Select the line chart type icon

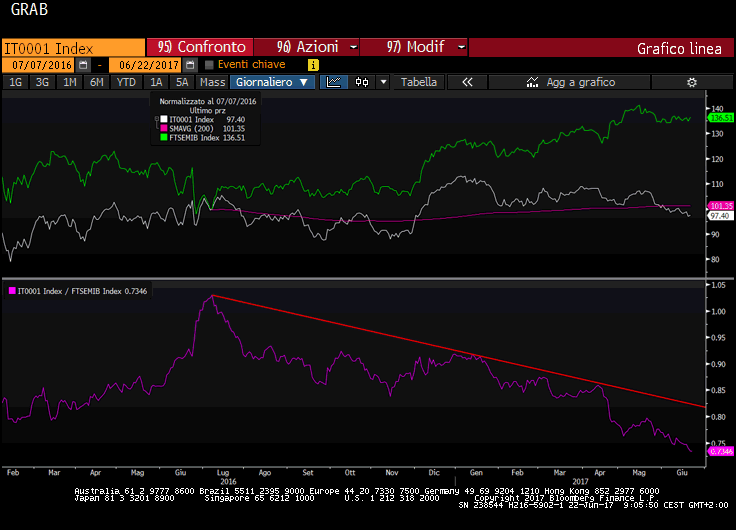pyautogui.click(x=334, y=82)
